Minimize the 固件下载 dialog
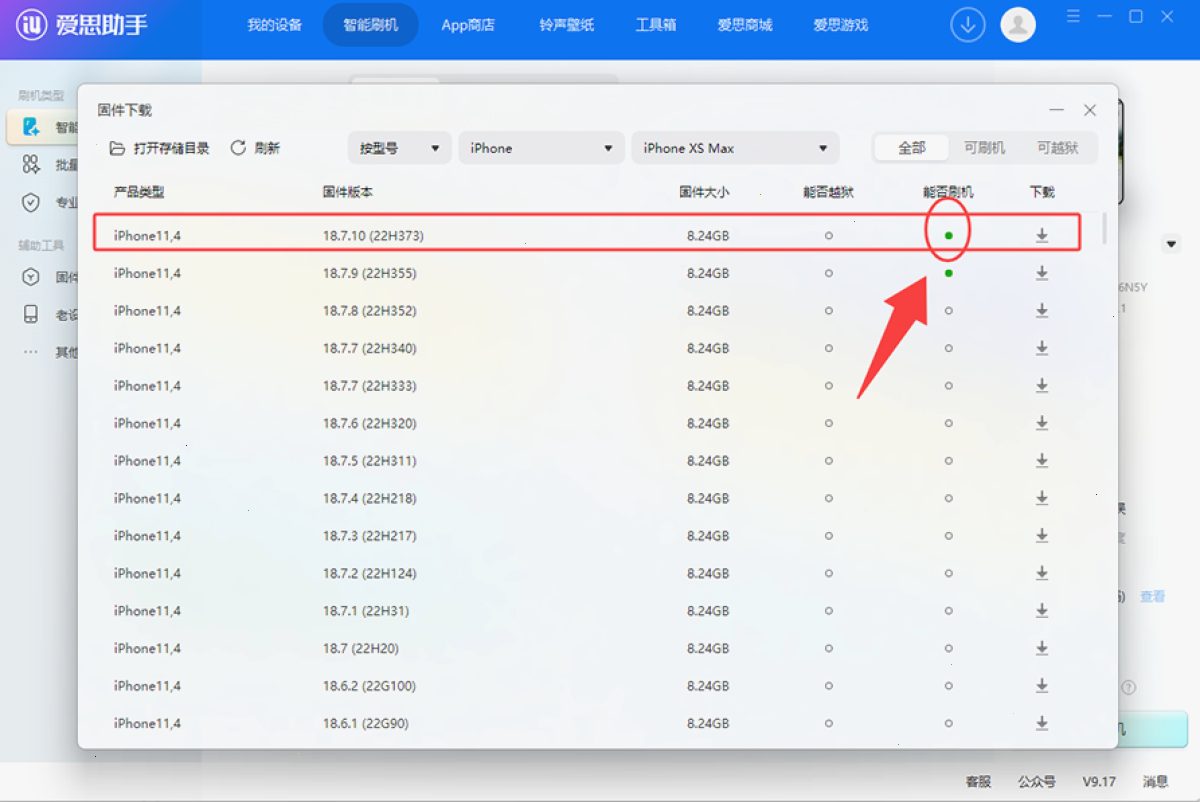The height and width of the screenshot is (802, 1200). [x=1056, y=110]
